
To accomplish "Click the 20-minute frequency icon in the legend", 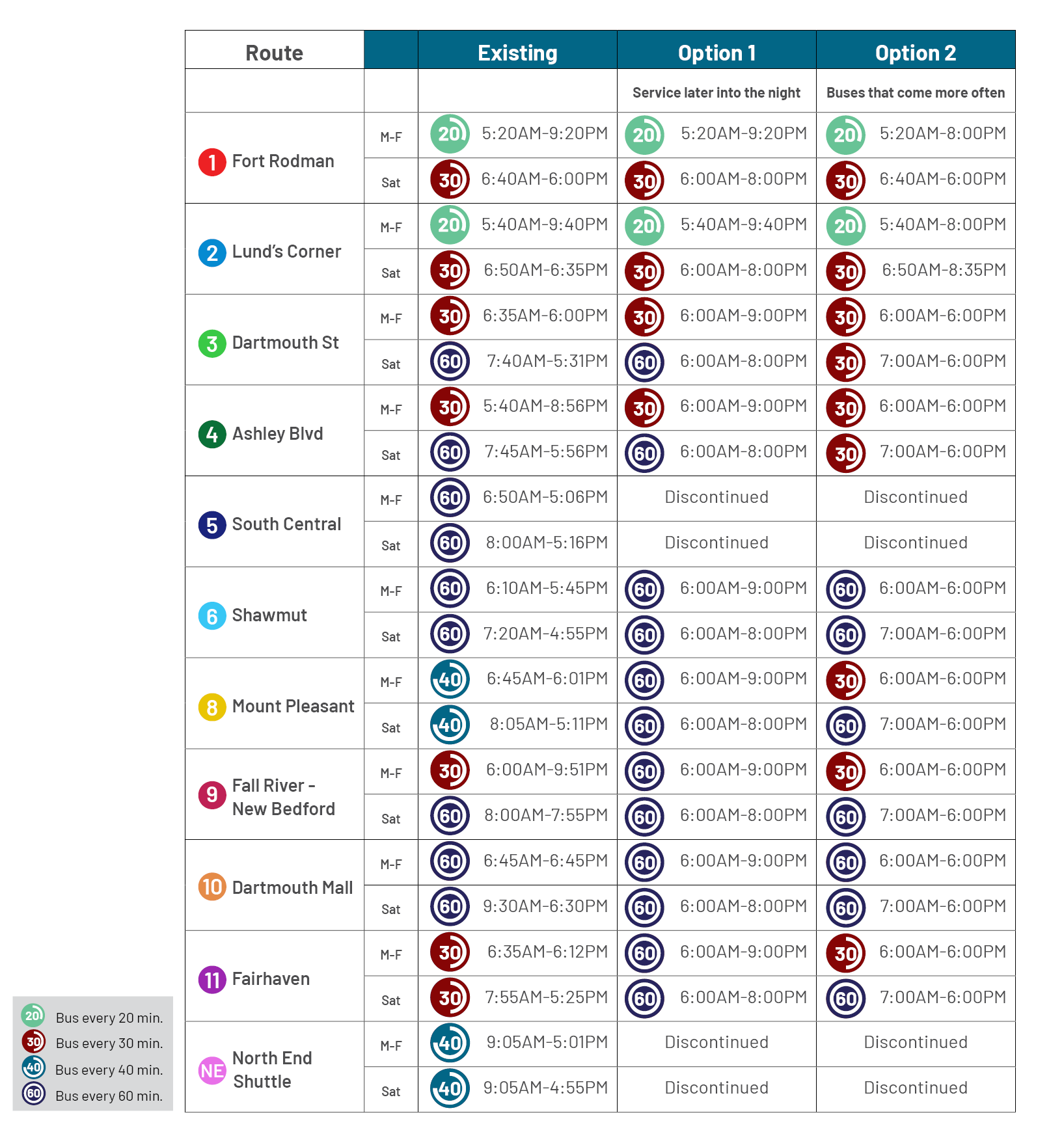I will point(33,1016).
